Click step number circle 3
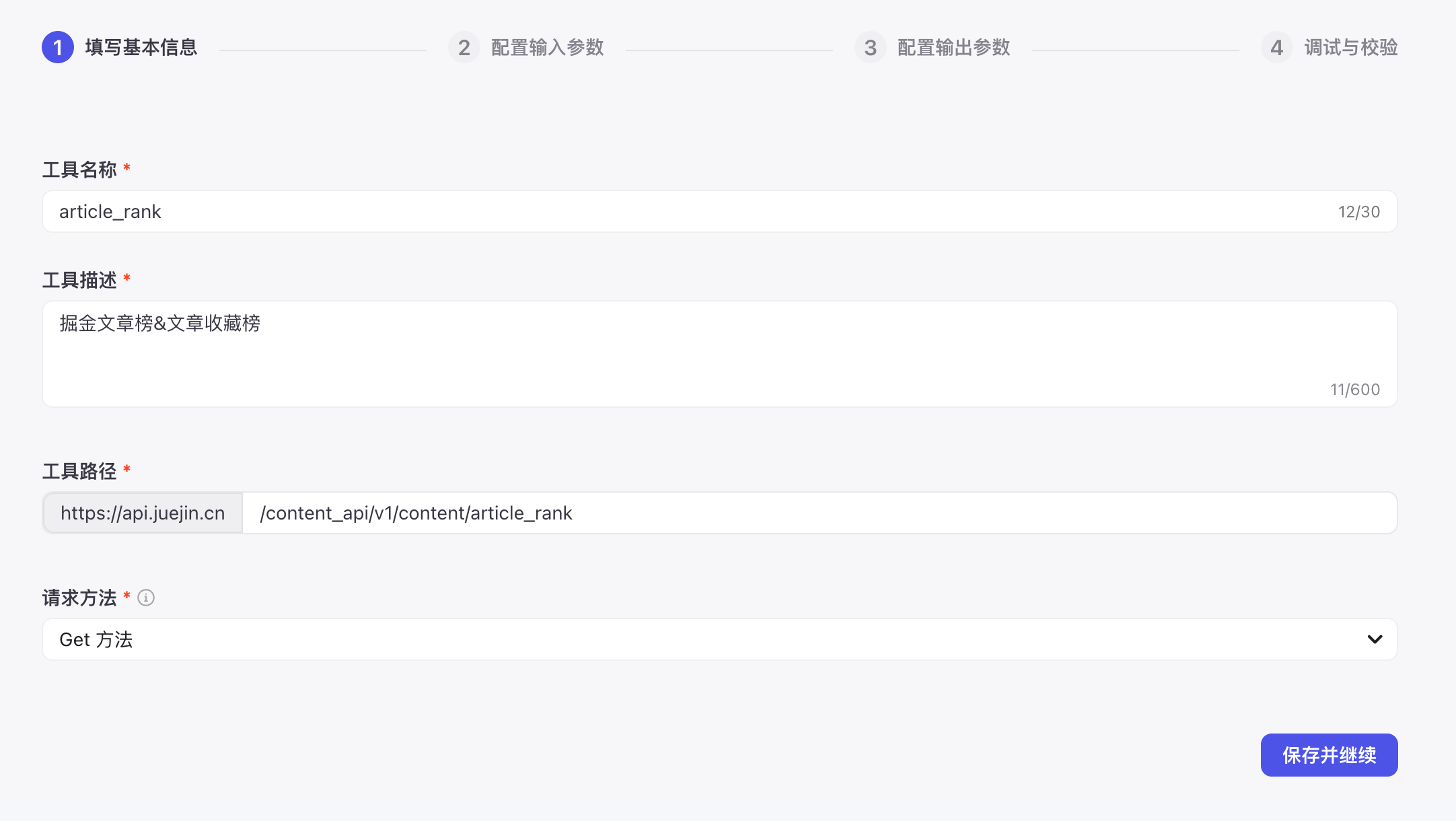1456x821 pixels. coord(871,47)
